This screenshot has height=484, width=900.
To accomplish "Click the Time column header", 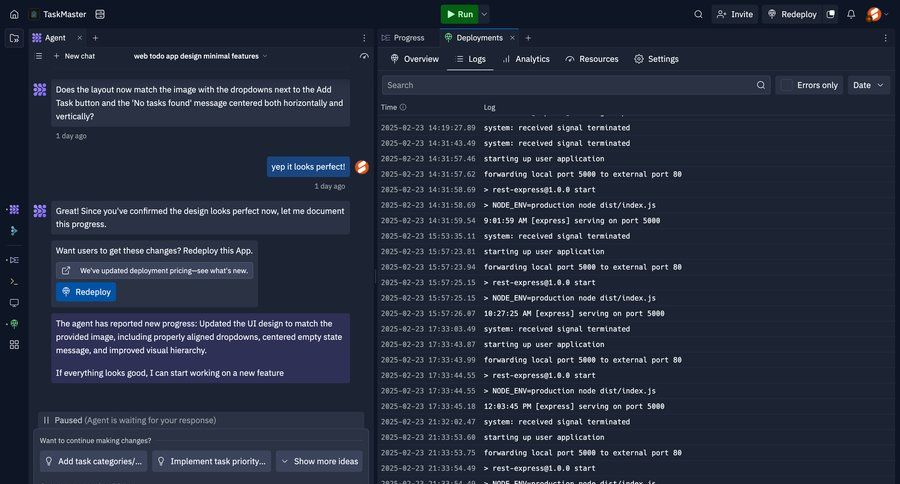I will 389,107.
